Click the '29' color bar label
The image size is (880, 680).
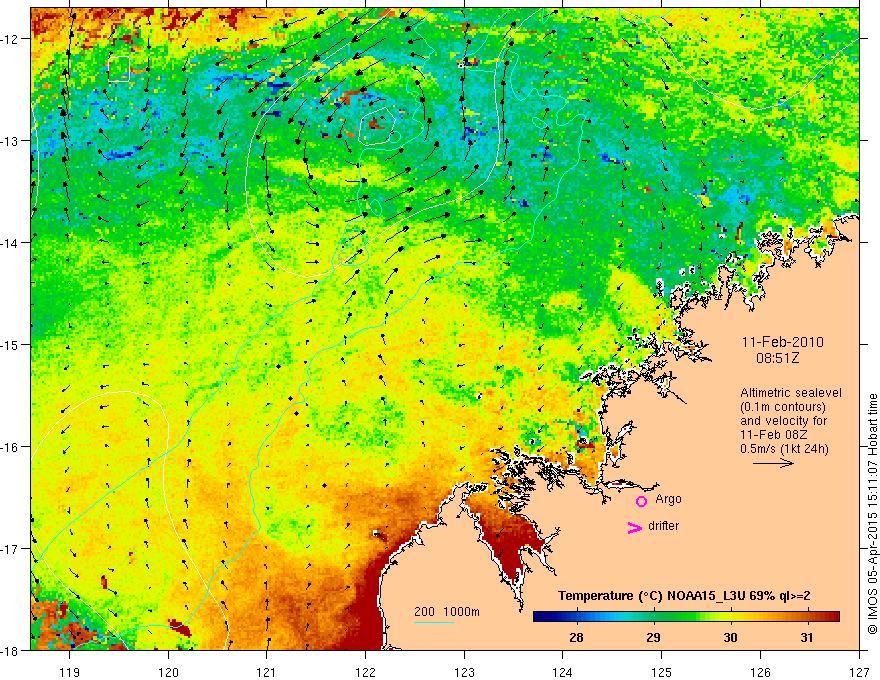[x=653, y=637]
